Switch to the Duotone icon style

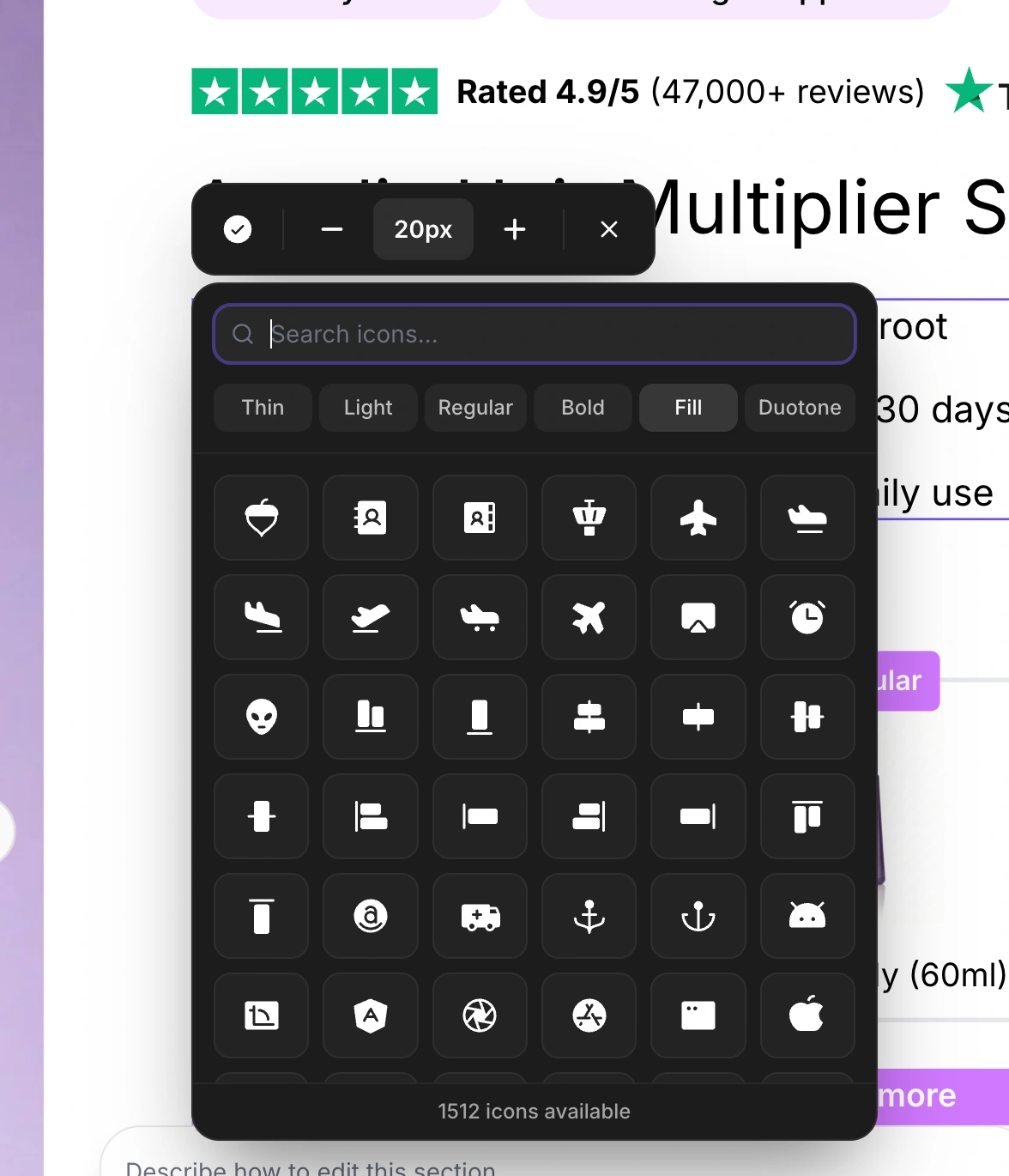click(x=800, y=408)
